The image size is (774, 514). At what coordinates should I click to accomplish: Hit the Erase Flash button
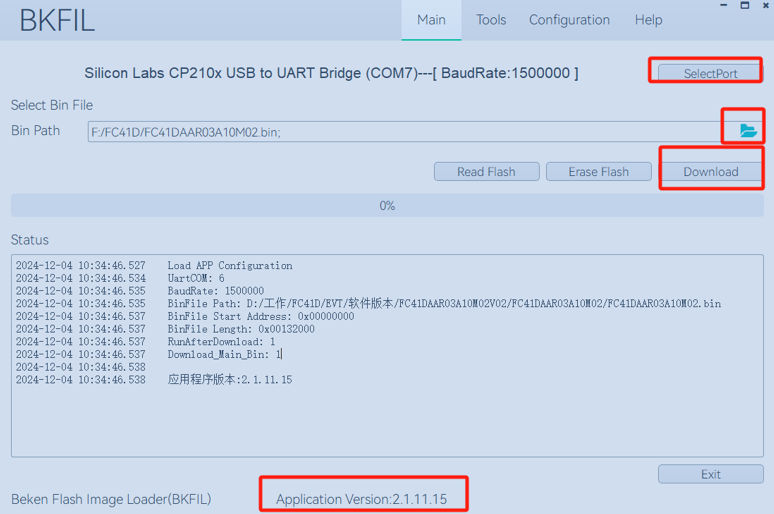598,172
